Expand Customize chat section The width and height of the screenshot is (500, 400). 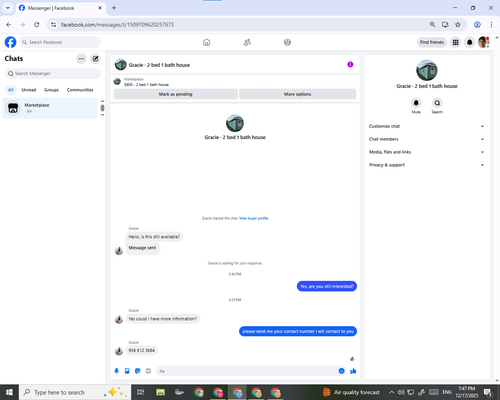pyautogui.click(x=427, y=126)
